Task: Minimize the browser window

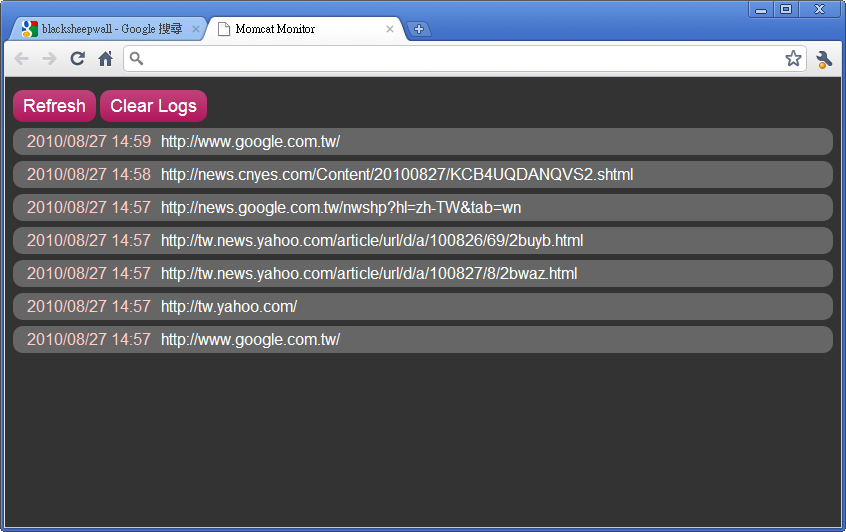Action: (x=761, y=9)
